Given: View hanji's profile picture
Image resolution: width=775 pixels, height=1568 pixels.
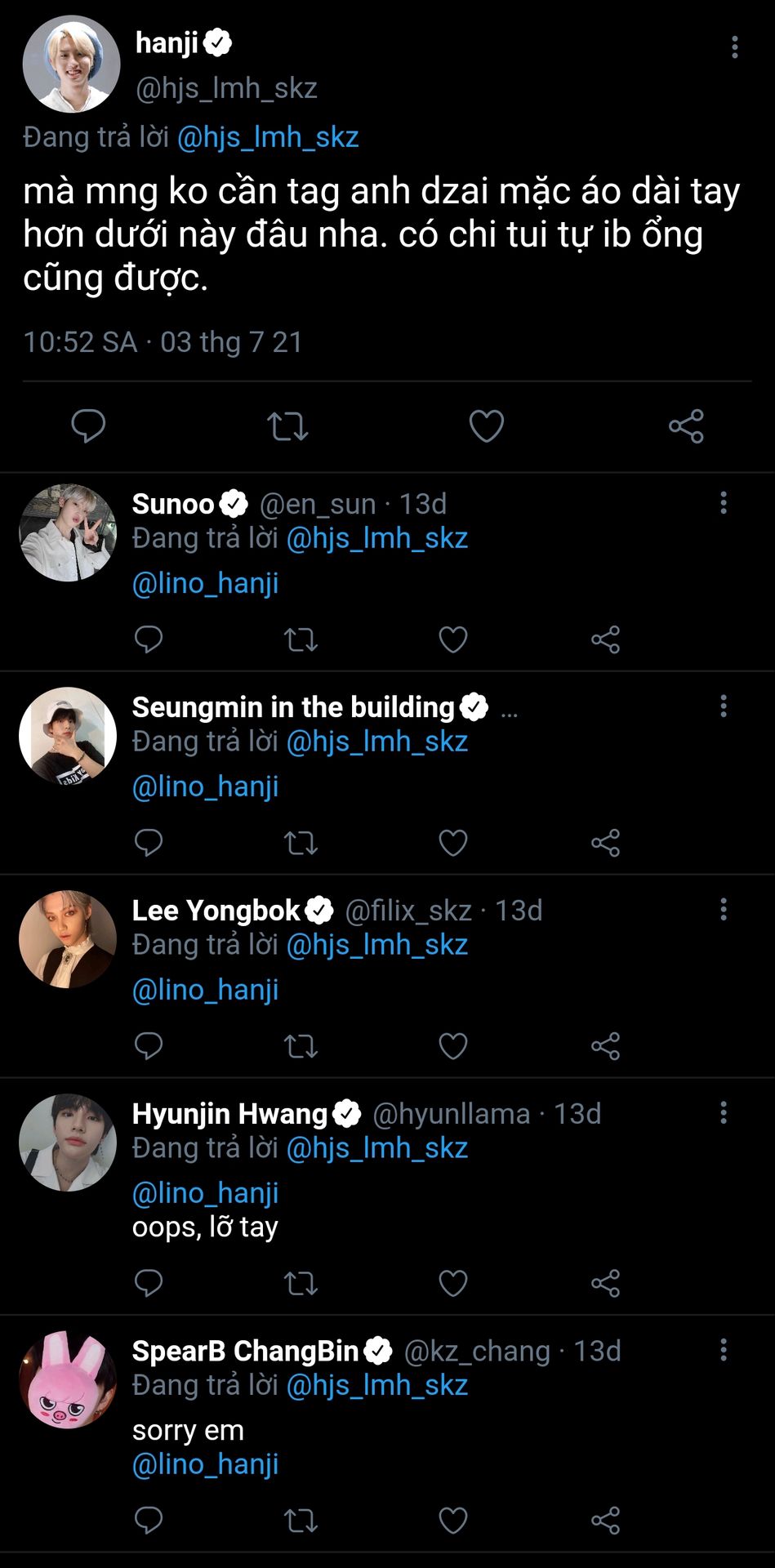Looking at the screenshot, I should point(71,64).
